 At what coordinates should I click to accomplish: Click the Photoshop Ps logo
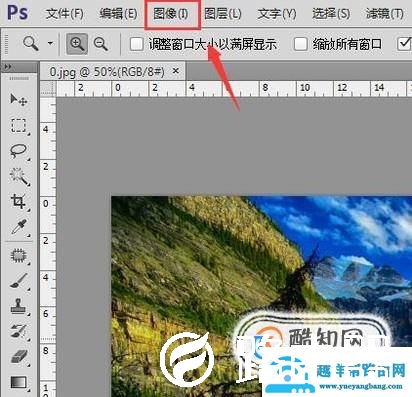[x=17, y=13]
